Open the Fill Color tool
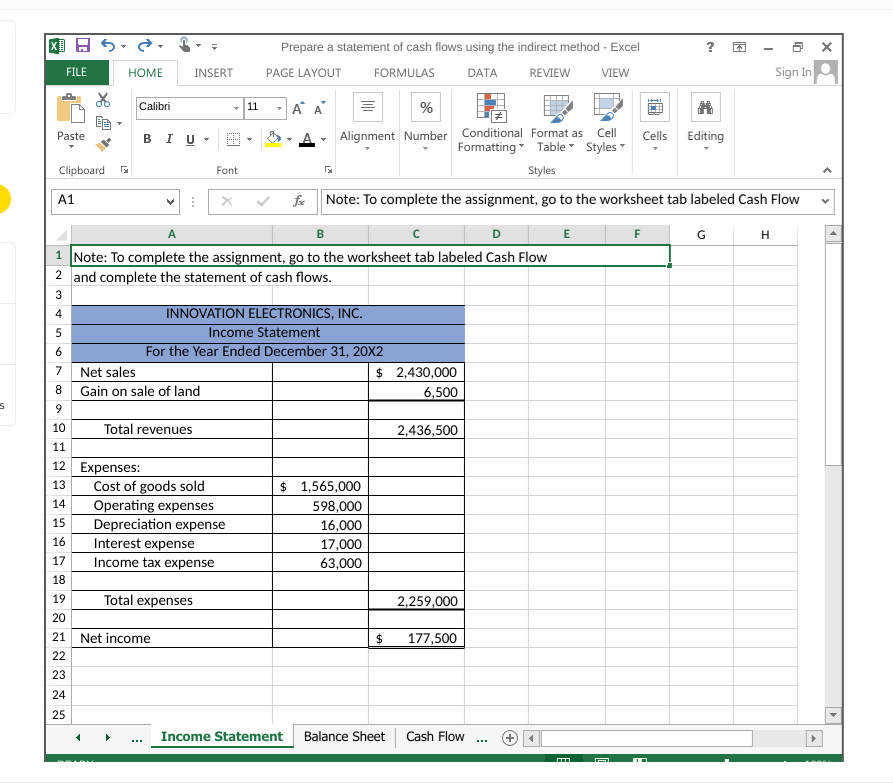Screen dimensions: 893x784 tap(275, 137)
